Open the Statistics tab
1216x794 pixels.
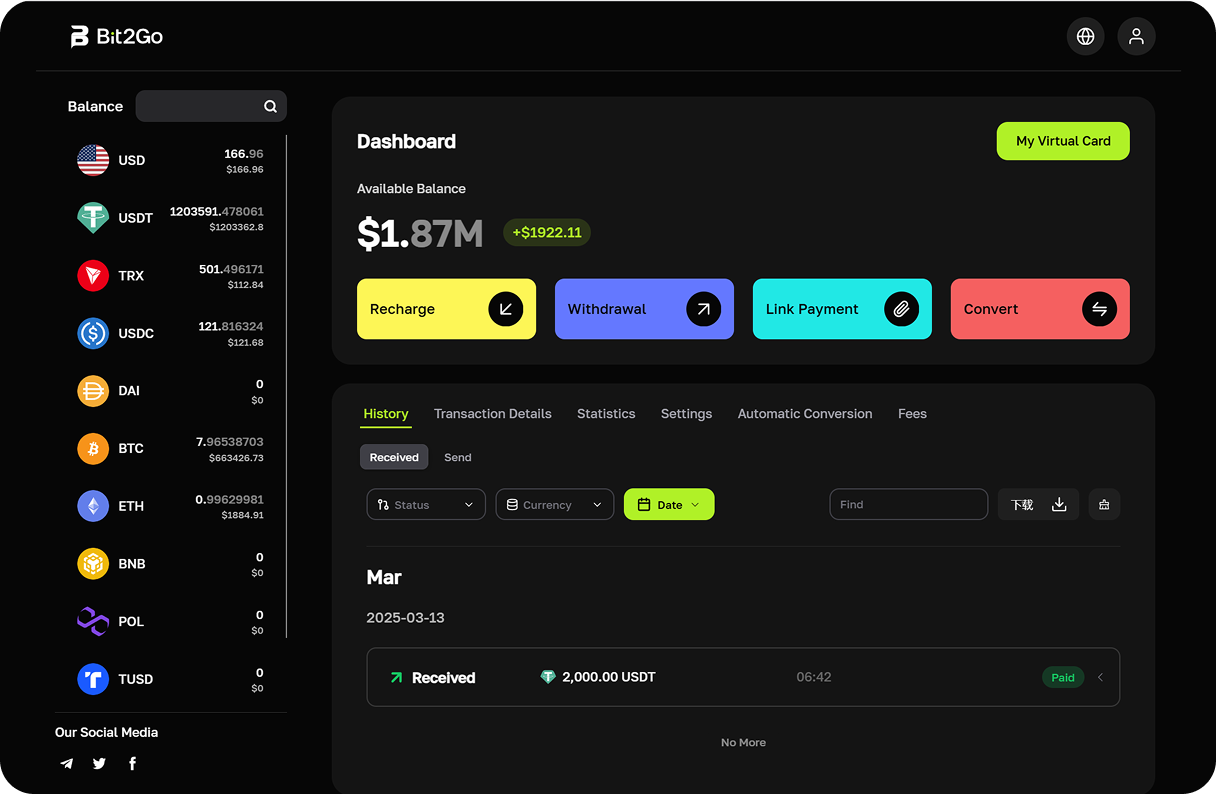coord(606,414)
